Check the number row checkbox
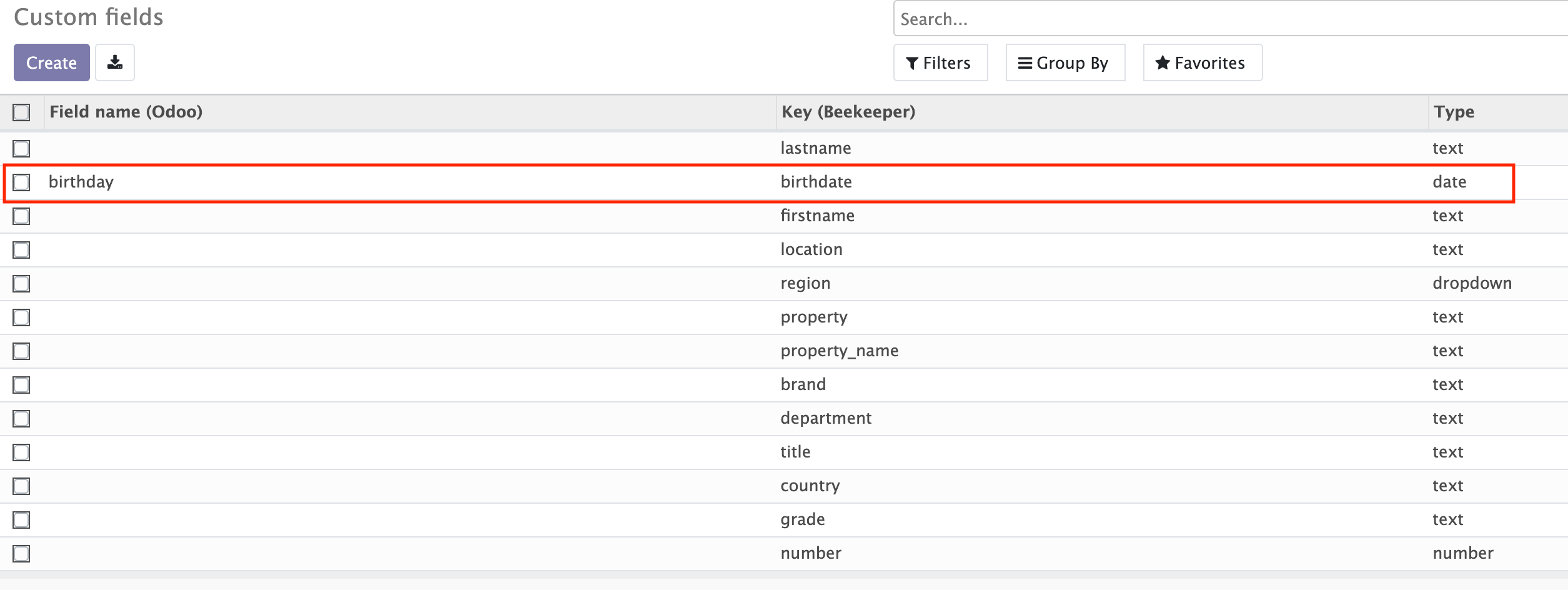Viewport: 1568px width, 590px height. click(21, 554)
